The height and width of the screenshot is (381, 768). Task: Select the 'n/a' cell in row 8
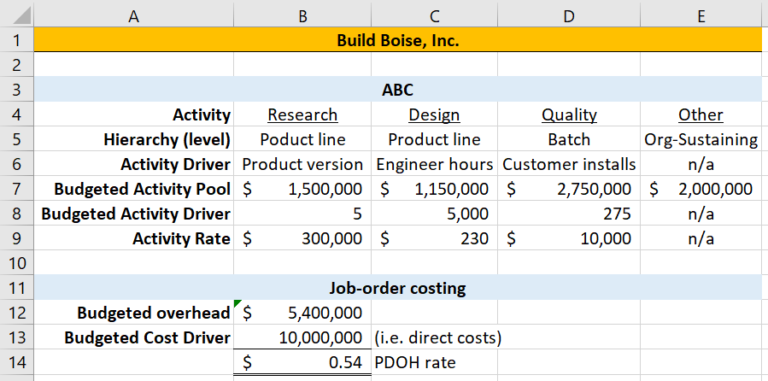point(701,214)
